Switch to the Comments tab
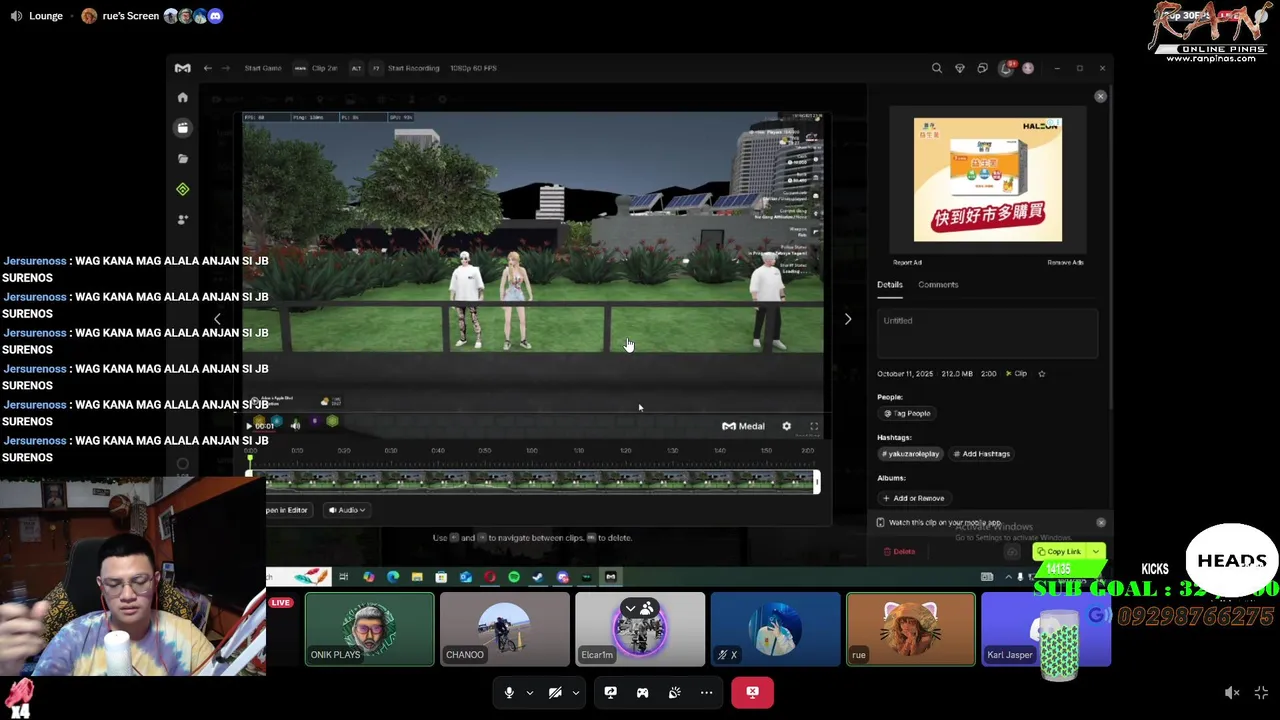 click(x=938, y=284)
